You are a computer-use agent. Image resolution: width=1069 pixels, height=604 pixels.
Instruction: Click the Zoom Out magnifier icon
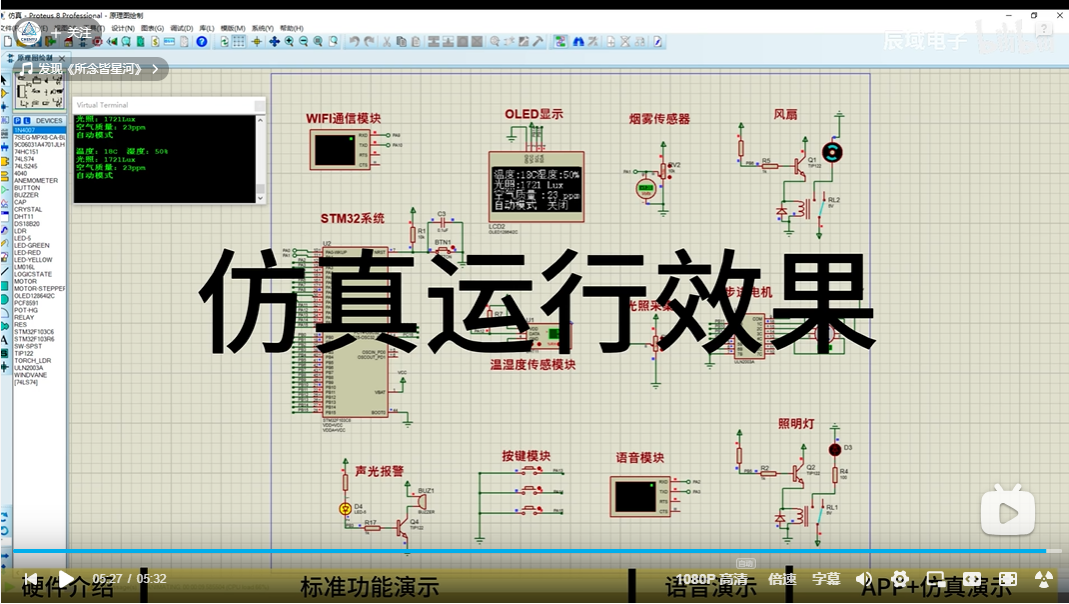pyautogui.click(x=303, y=42)
